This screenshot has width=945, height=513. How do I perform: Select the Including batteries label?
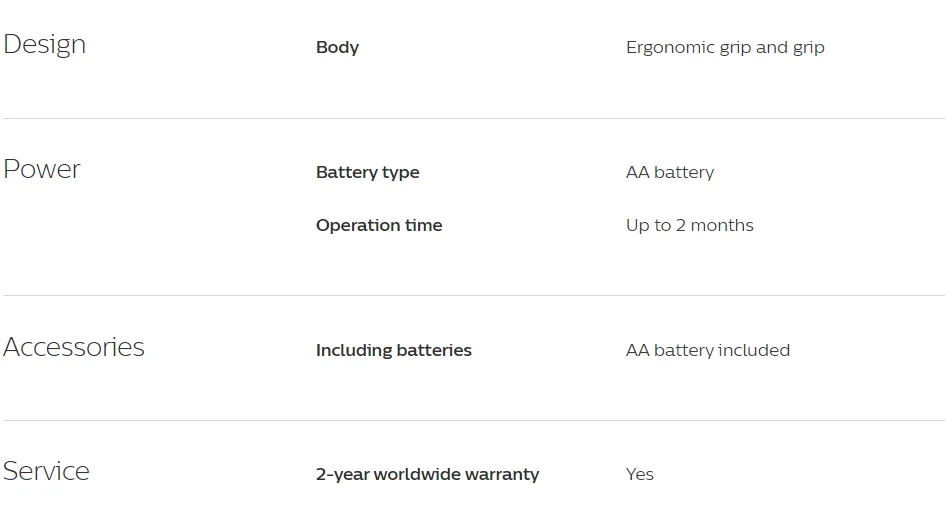click(393, 350)
